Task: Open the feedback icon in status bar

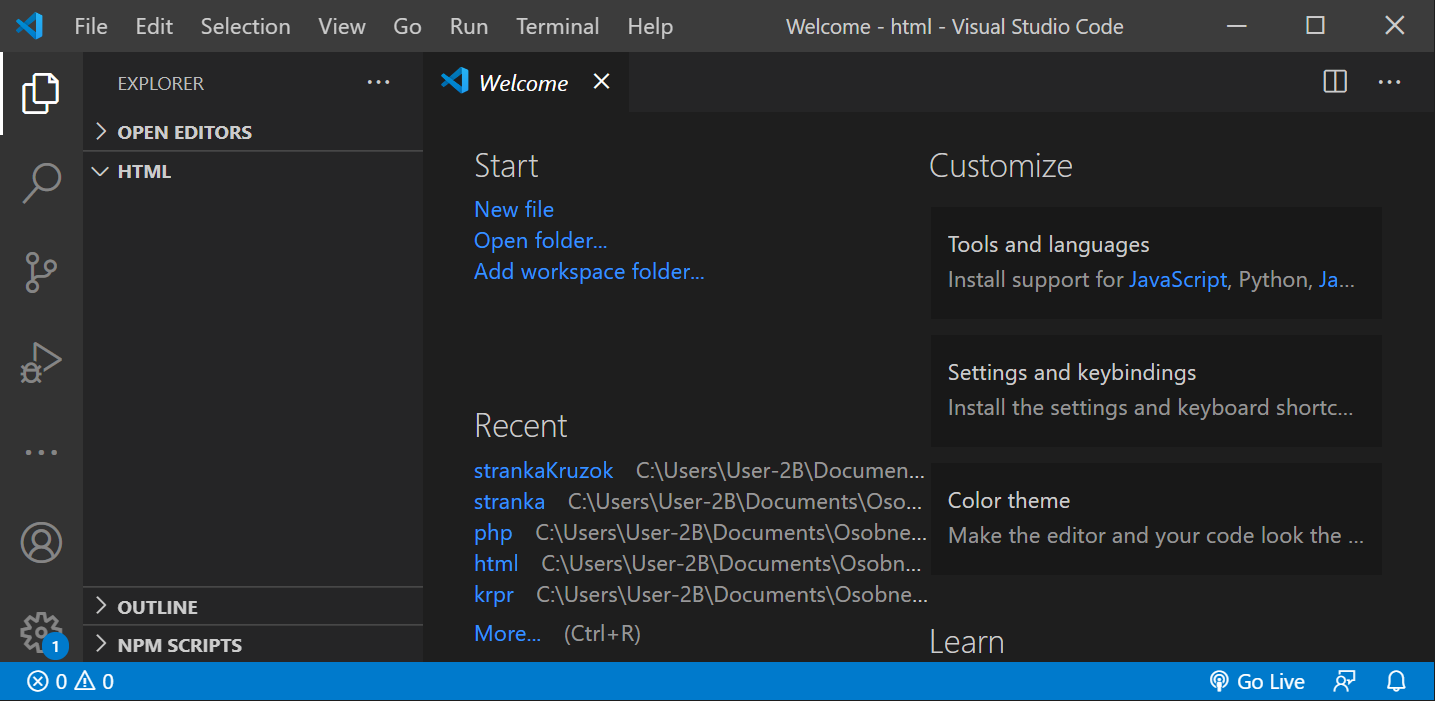Action: point(1345,682)
